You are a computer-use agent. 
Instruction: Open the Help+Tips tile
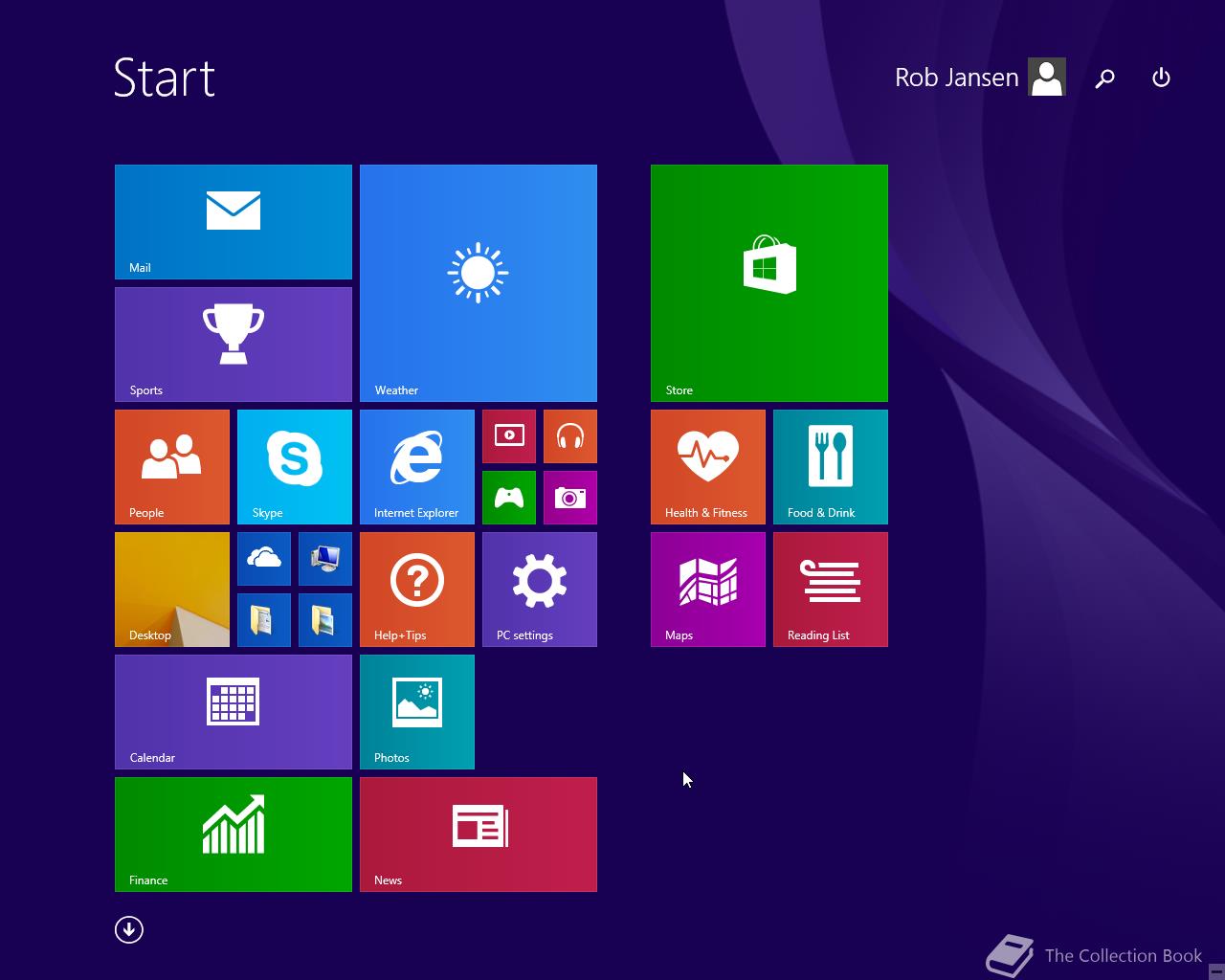click(417, 590)
